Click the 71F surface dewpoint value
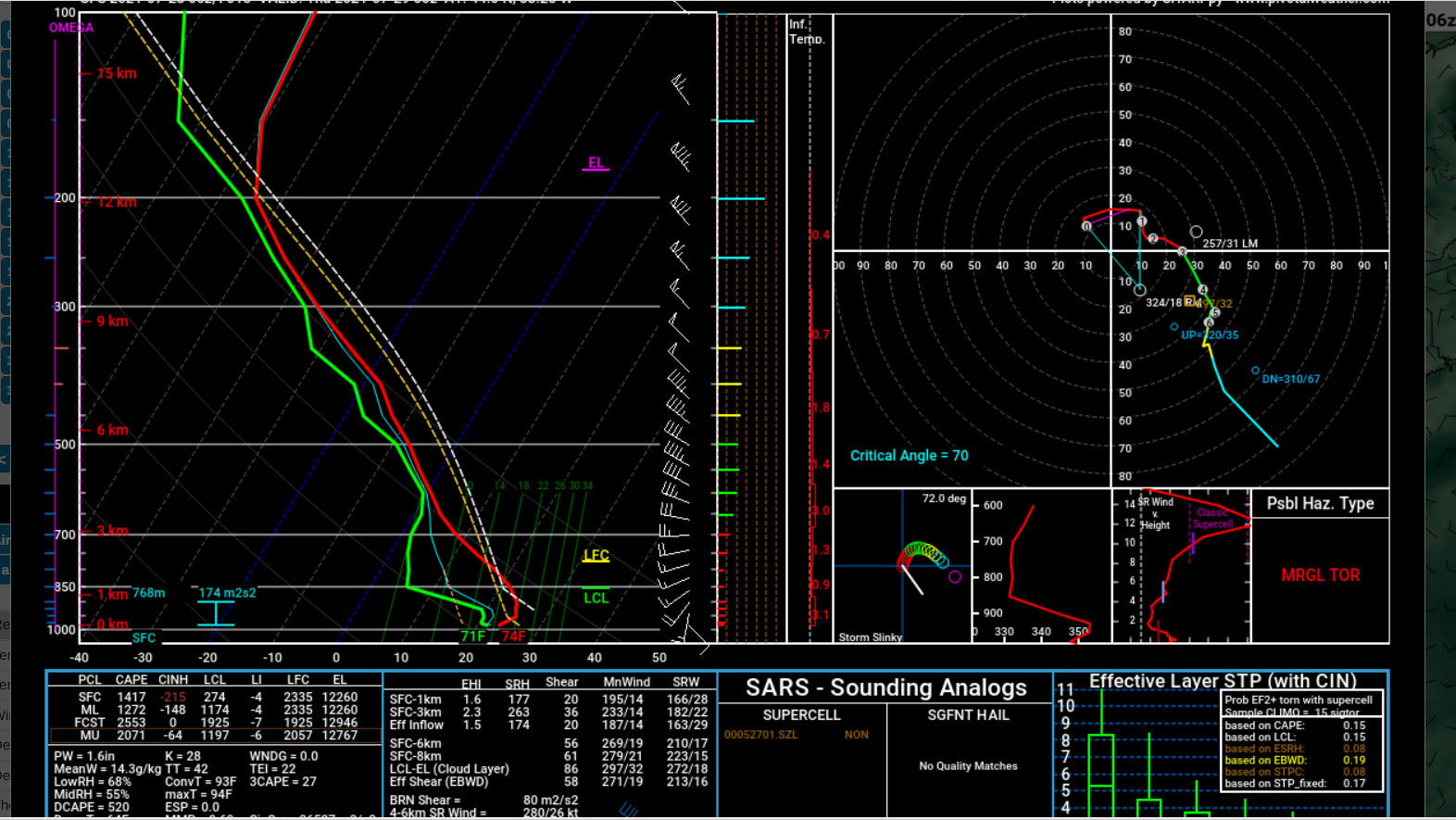 (x=473, y=637)
